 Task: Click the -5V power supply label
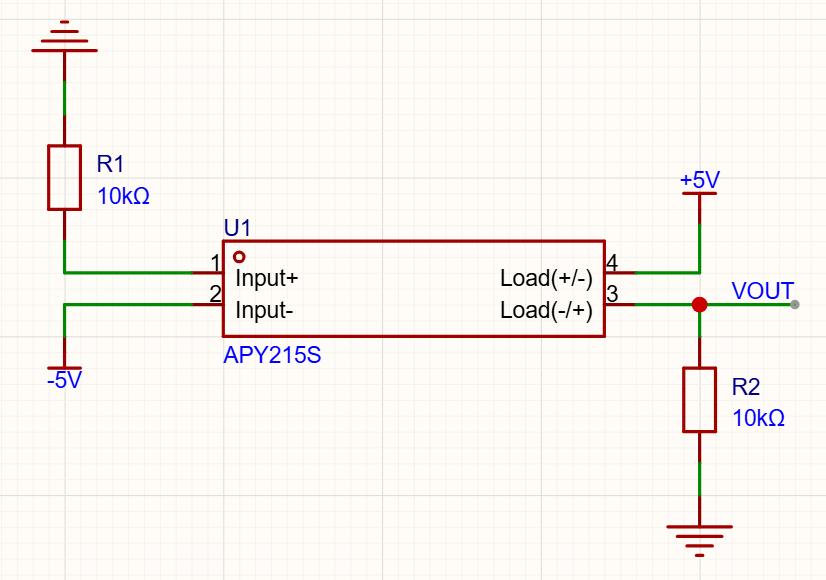coord(63,381)
